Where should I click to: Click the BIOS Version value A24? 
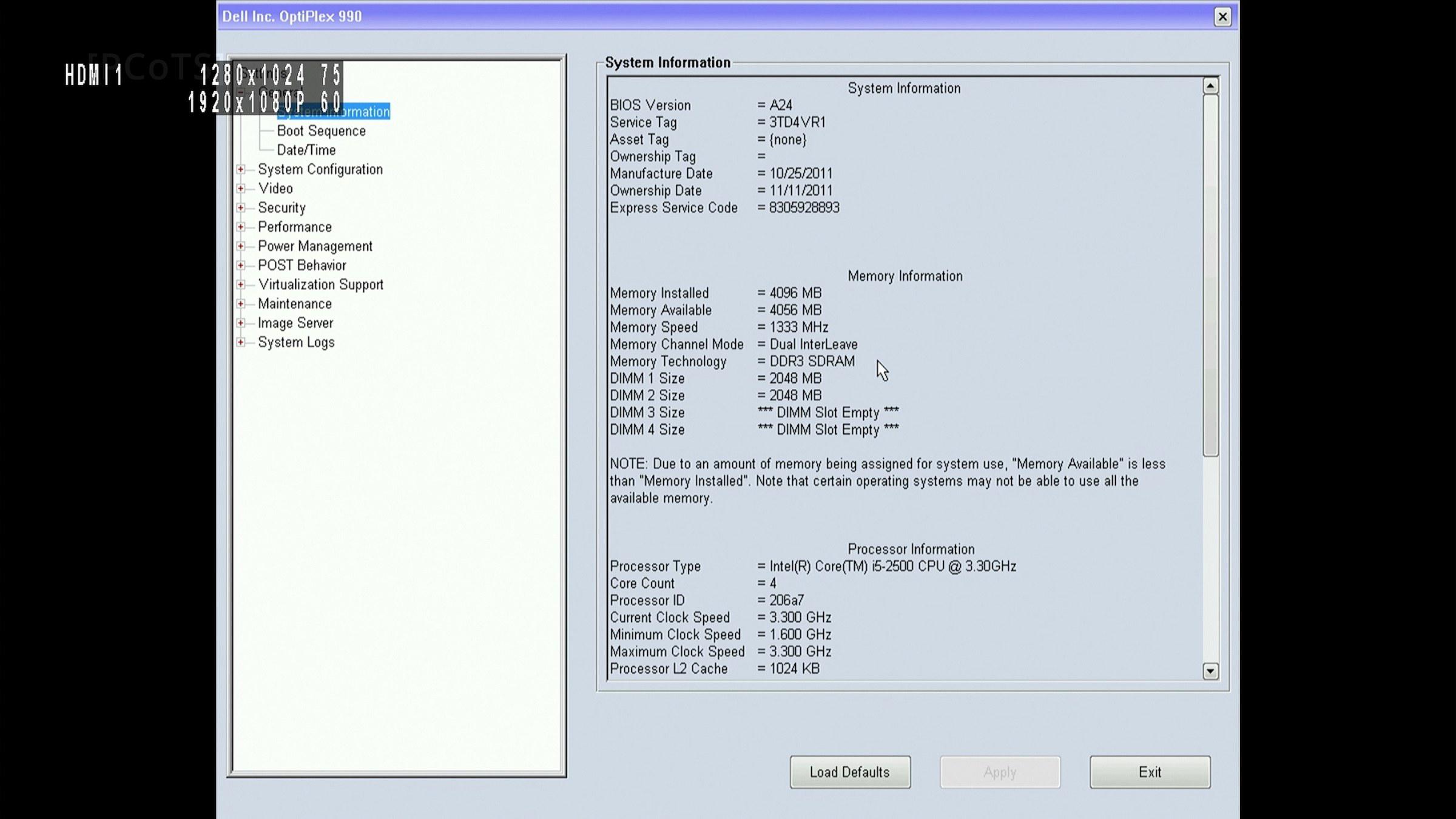tap(781, 106)
